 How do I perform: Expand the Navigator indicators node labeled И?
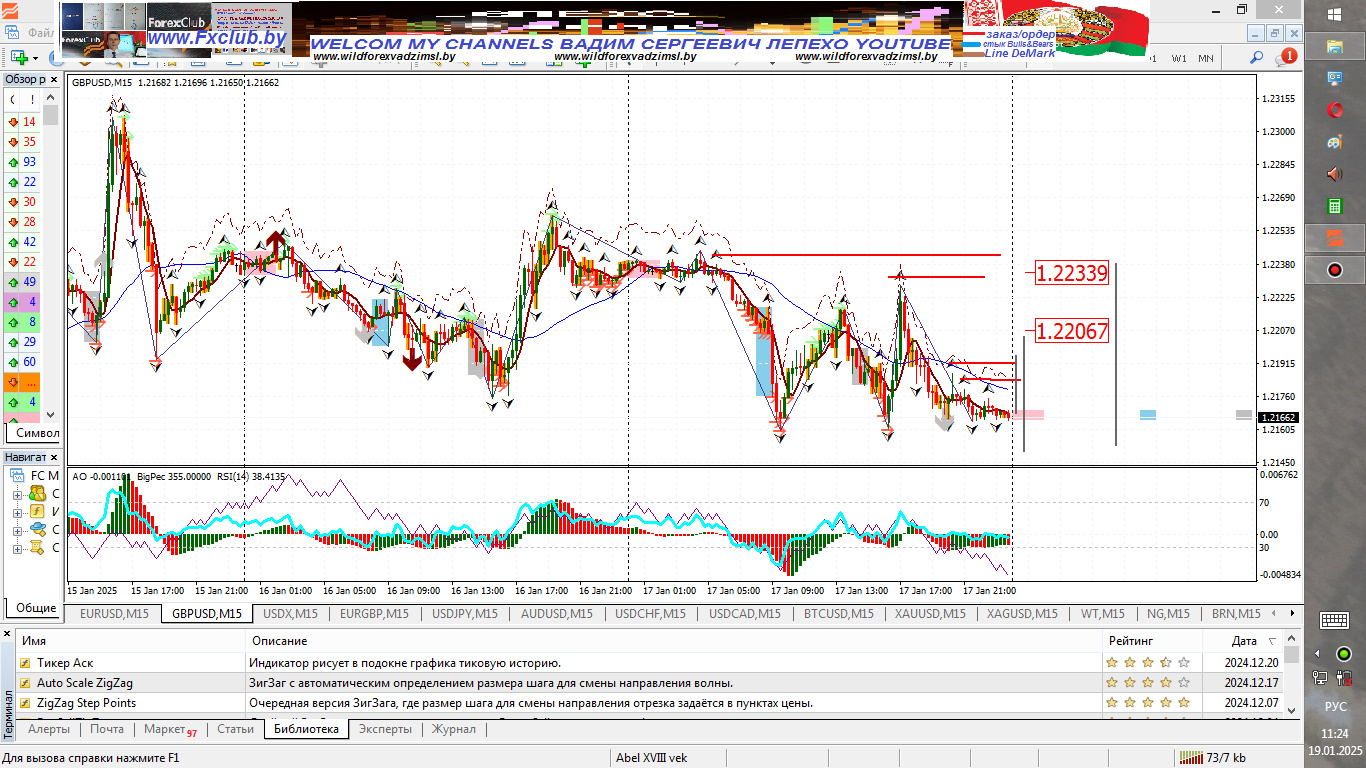(x=17, y=512)
